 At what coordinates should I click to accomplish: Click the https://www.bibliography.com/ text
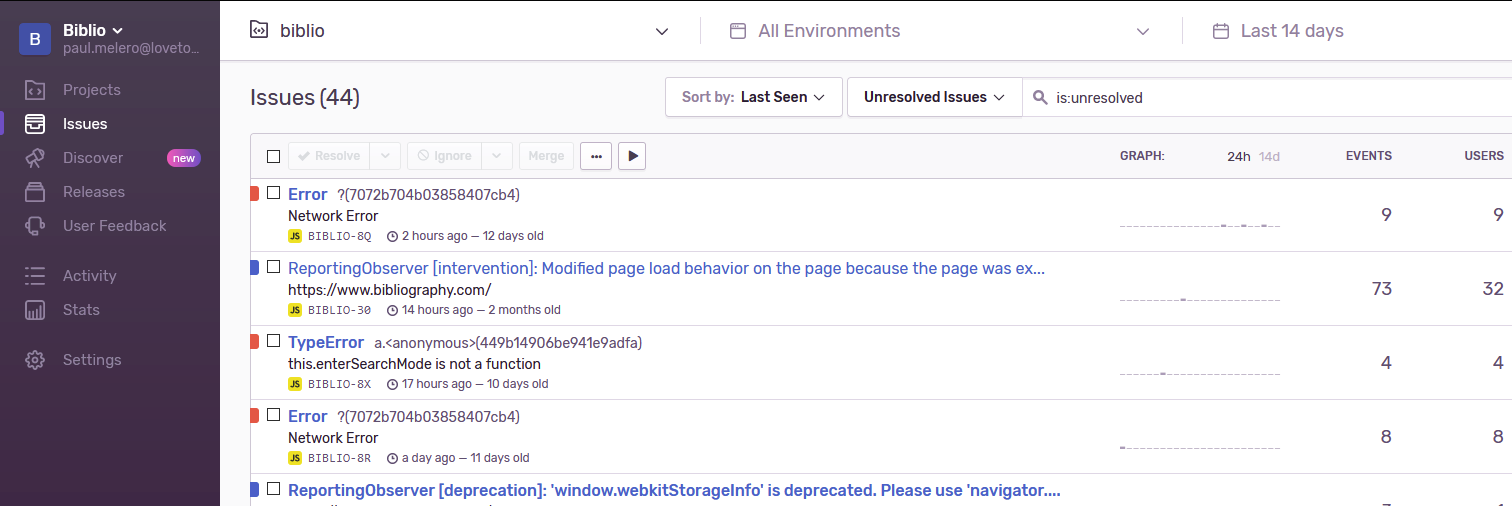click(x=390, y=290)
